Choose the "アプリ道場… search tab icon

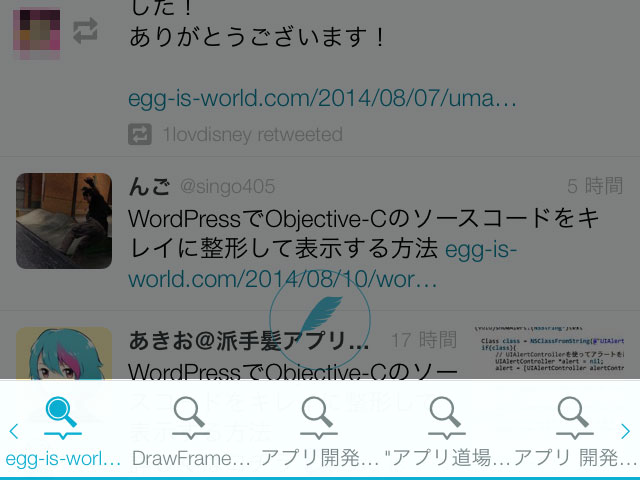(x=446, y=418)
